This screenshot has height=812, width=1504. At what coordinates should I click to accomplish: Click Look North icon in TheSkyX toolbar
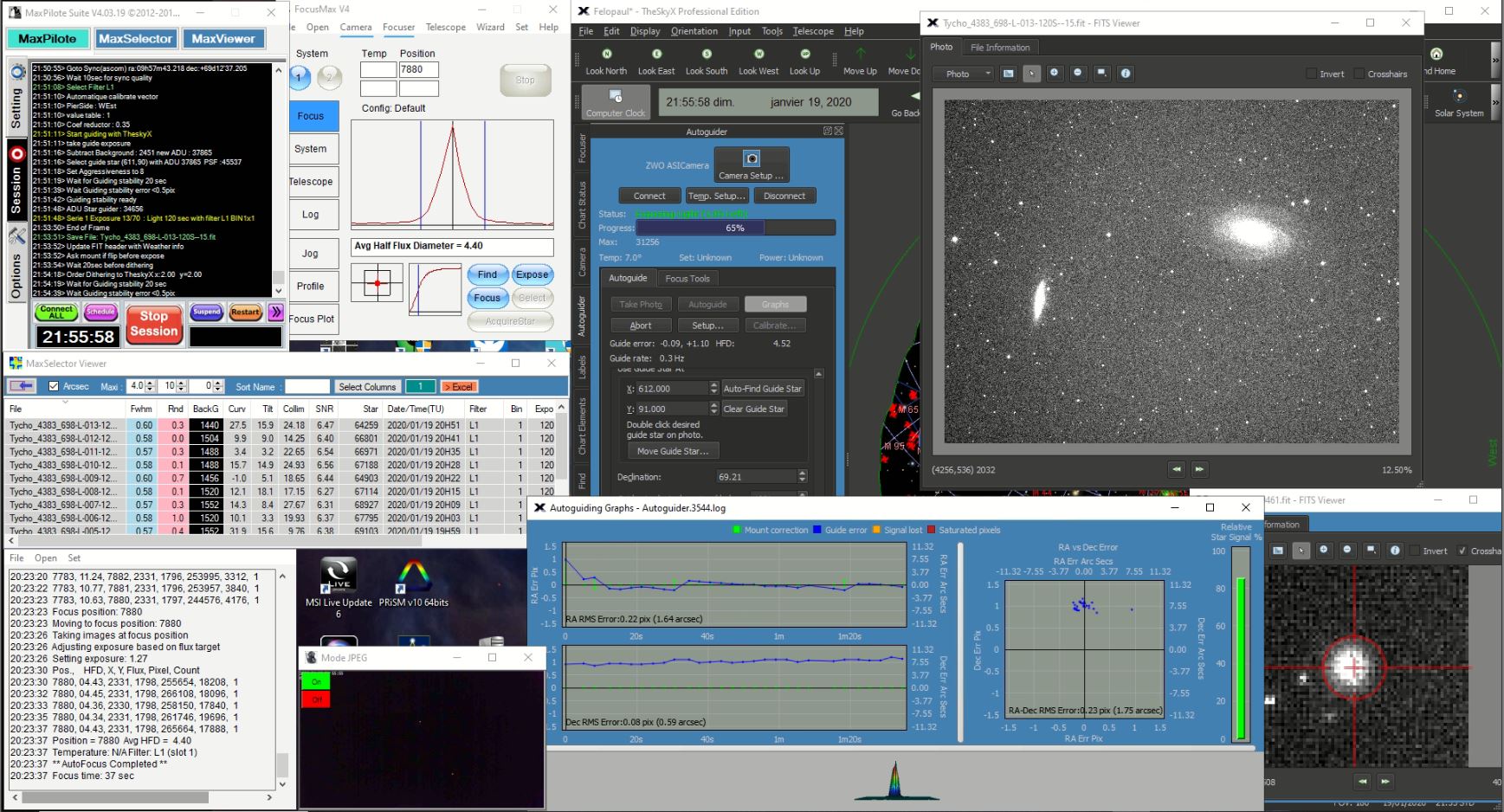pos(606,55)
